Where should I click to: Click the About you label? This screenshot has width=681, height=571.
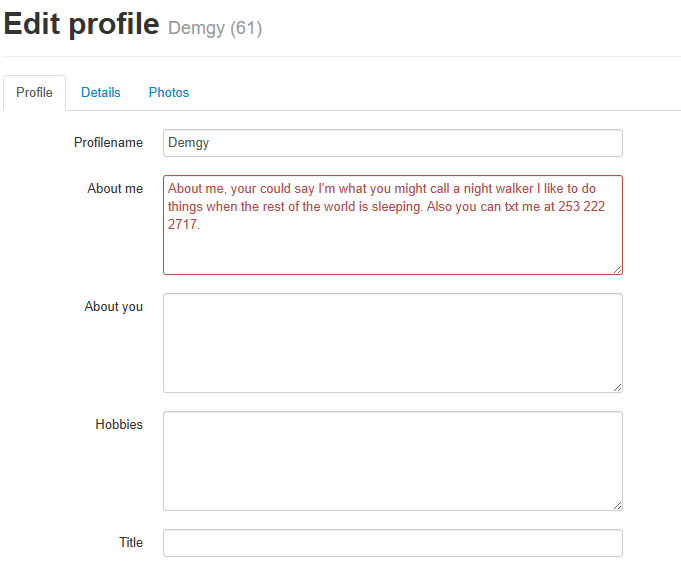coord(113,306)
